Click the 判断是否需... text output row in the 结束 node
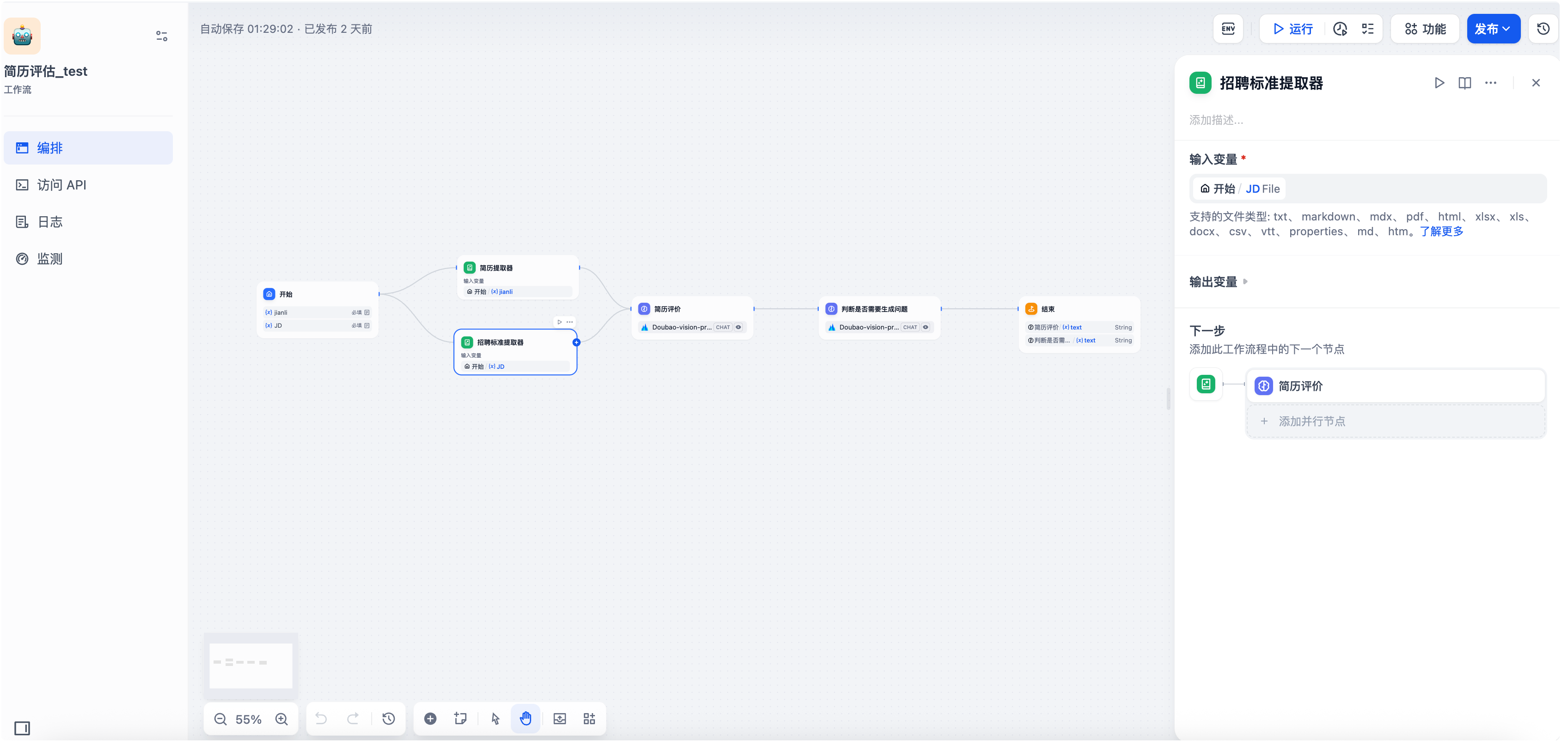 pos(1079,341)
